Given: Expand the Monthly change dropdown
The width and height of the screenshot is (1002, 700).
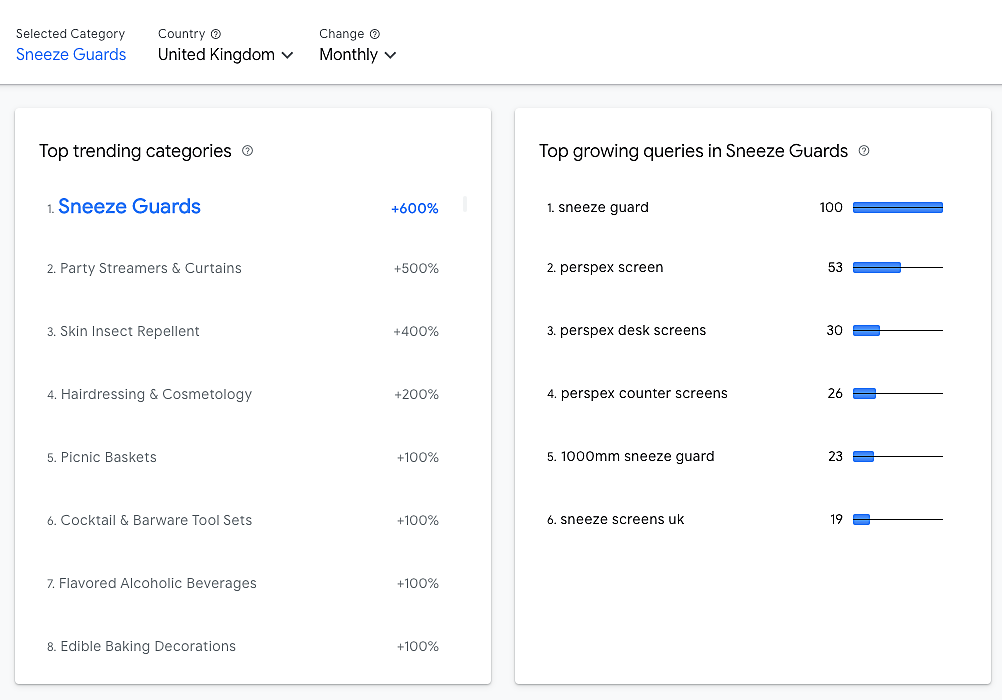Looking at the screenshot, I should (357, 55).
